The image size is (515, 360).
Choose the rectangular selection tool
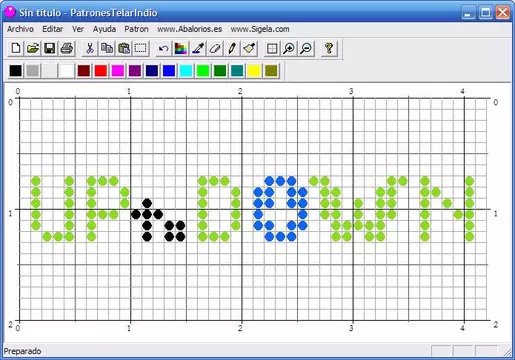pyautogui.click(x=141, y=49)
